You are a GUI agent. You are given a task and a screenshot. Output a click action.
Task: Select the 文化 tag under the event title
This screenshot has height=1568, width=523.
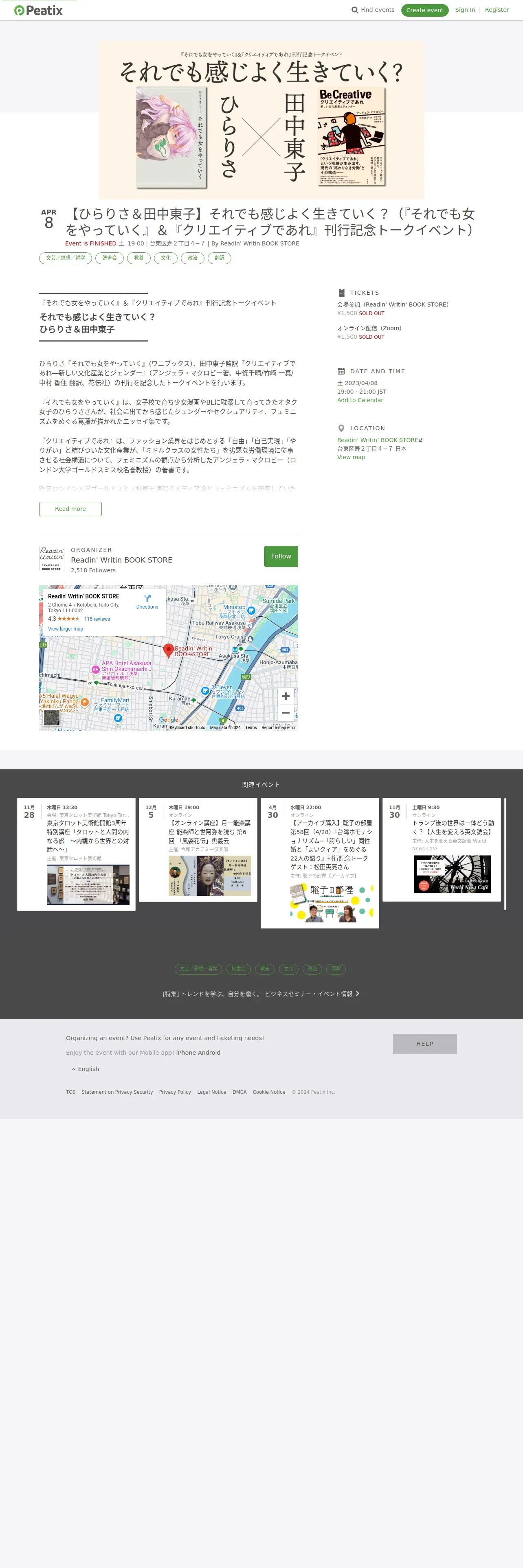(166, 258)
